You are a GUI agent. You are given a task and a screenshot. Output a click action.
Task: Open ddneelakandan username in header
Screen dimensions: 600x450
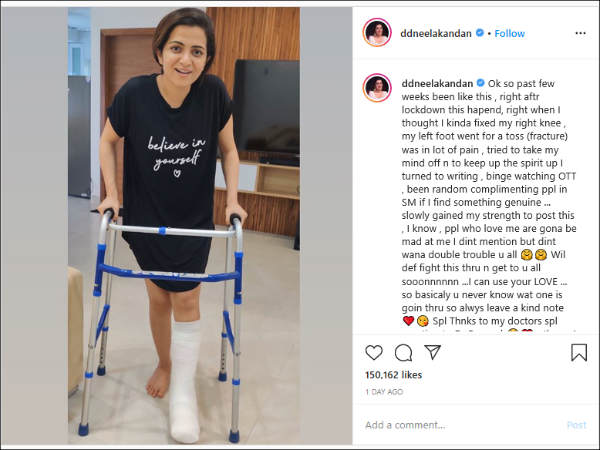436,34
